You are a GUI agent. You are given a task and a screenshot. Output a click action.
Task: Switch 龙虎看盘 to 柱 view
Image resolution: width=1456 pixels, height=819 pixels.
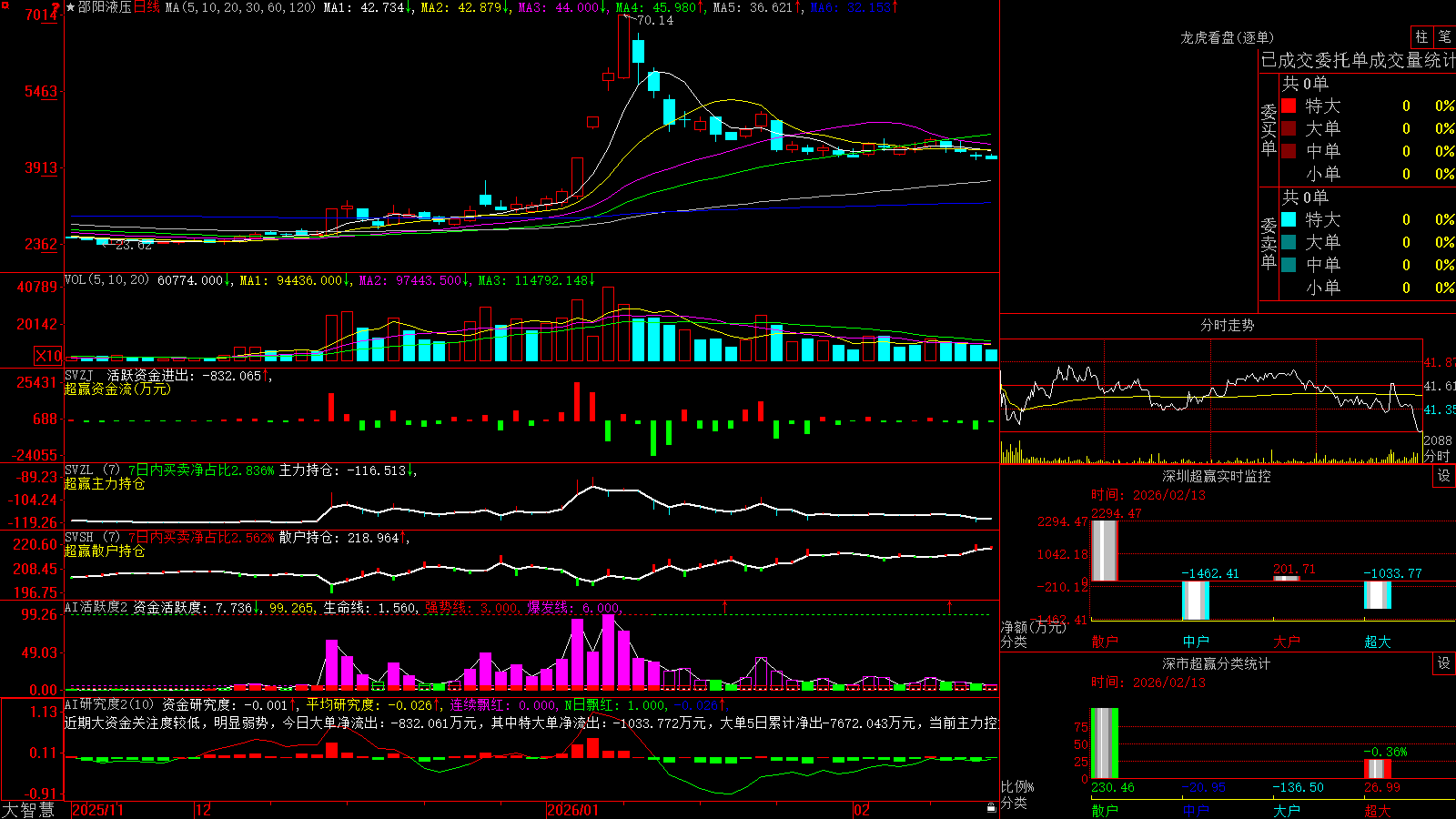1421,36
